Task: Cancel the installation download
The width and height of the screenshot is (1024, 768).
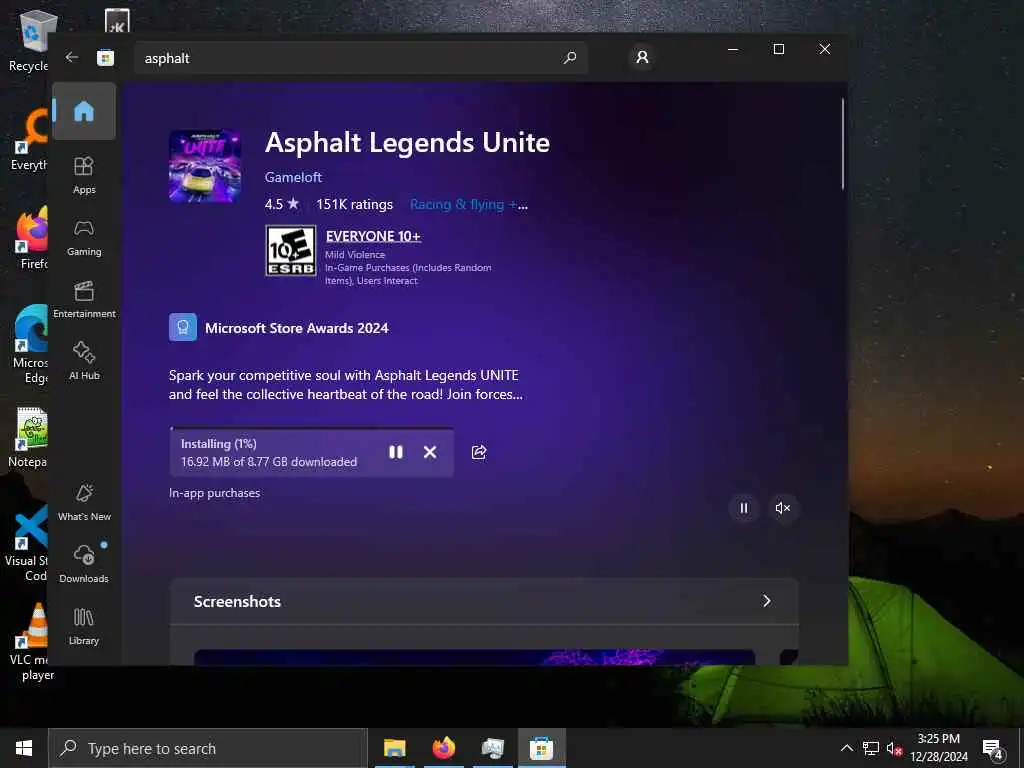Action: click(x=430, y=452)
